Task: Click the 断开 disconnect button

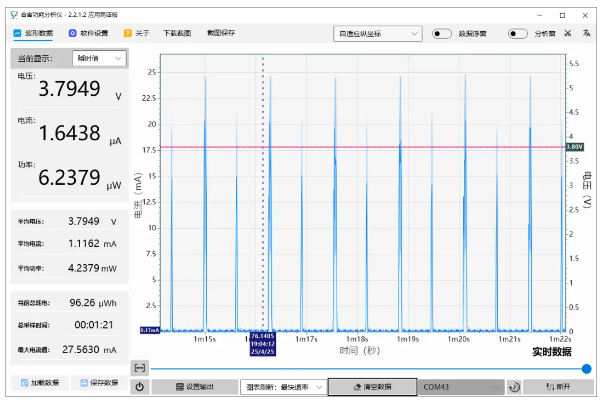Action: 559,387
